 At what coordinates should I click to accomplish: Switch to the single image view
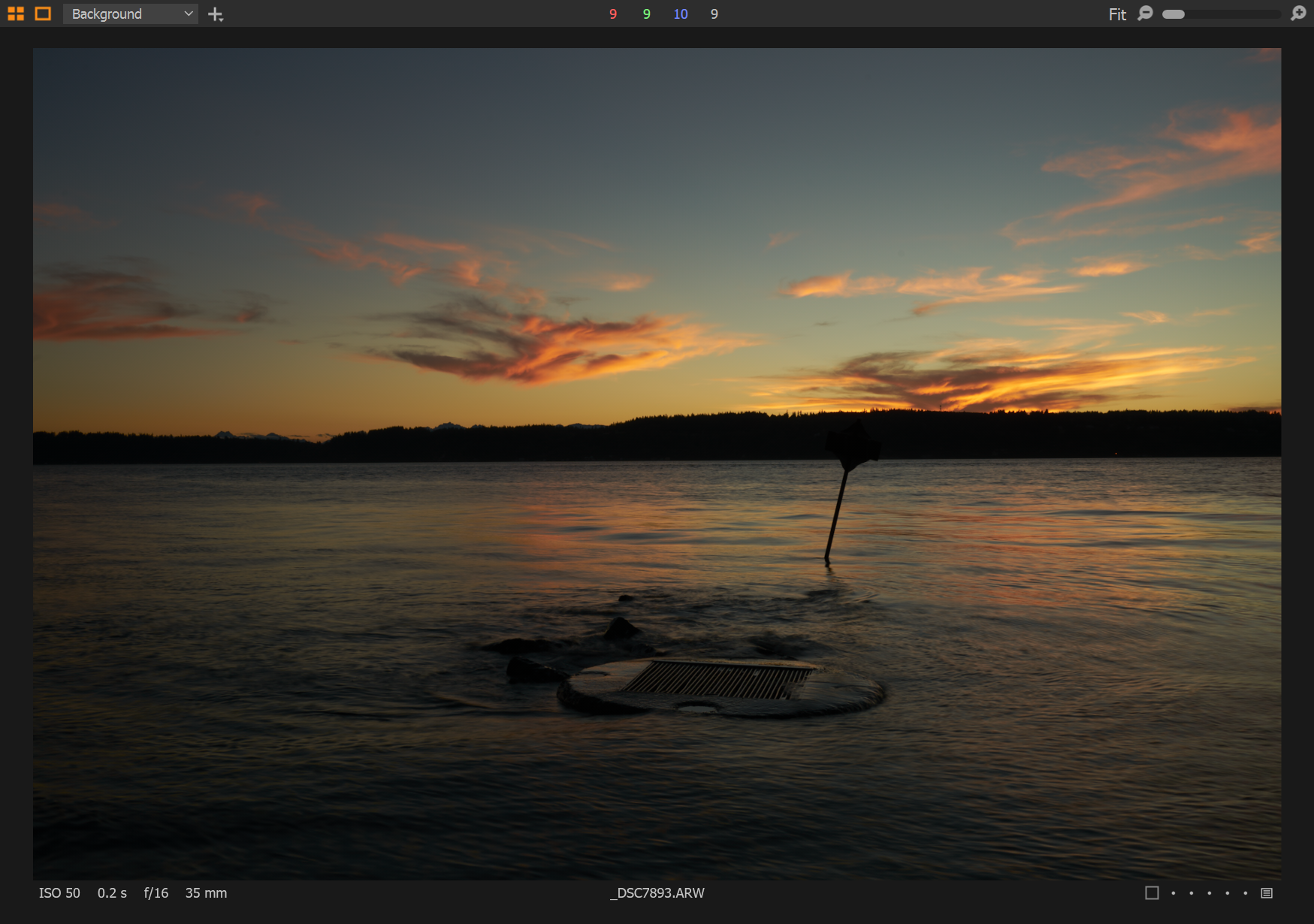43,14
